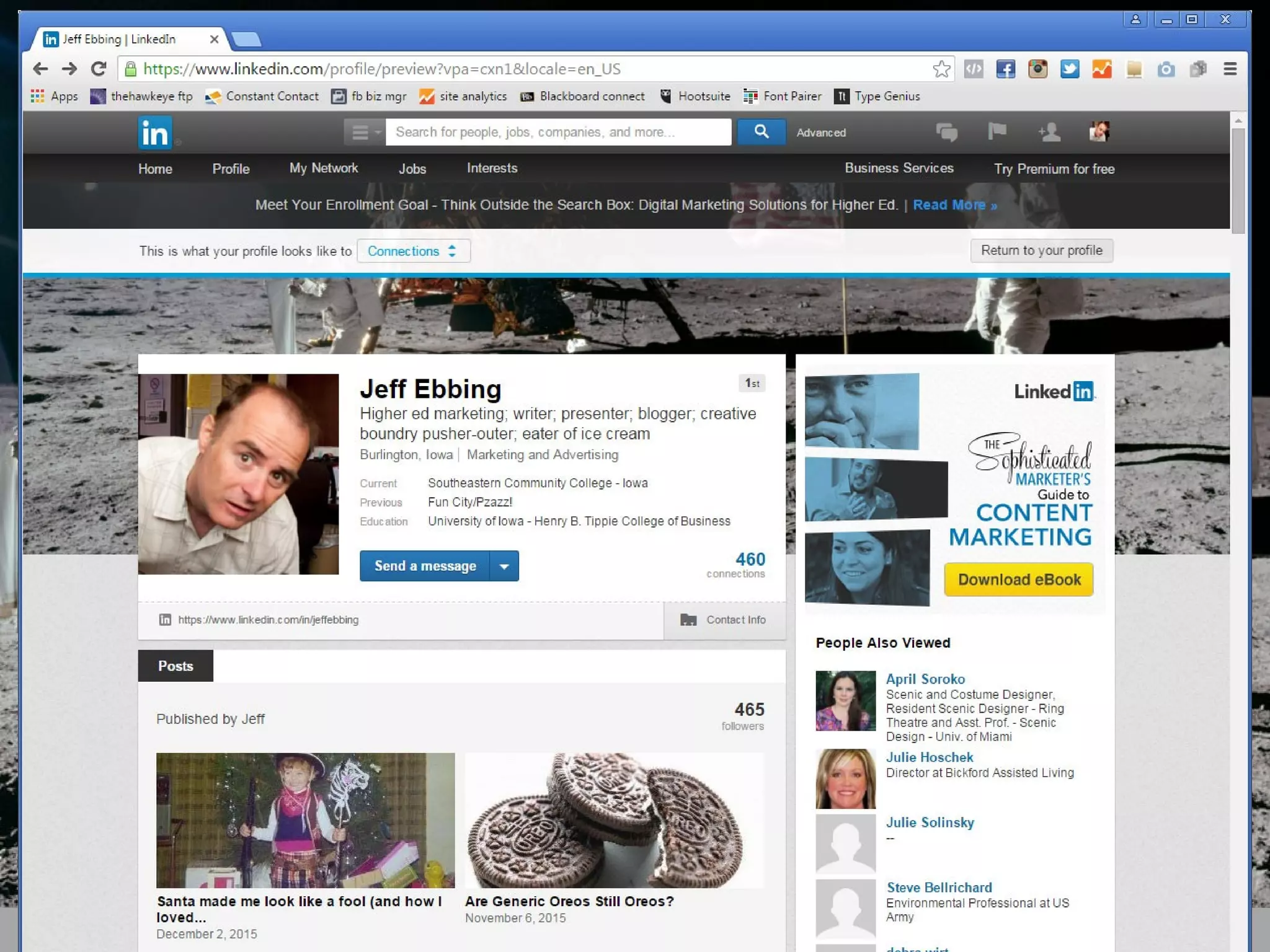Open the messages speech bubble icon
Viewport: 1270px width, 952px height.
click(x=946, y=132)
